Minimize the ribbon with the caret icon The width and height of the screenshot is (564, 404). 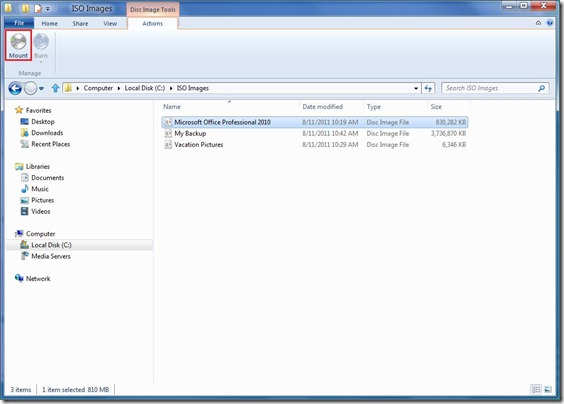[x=538, y=23]
